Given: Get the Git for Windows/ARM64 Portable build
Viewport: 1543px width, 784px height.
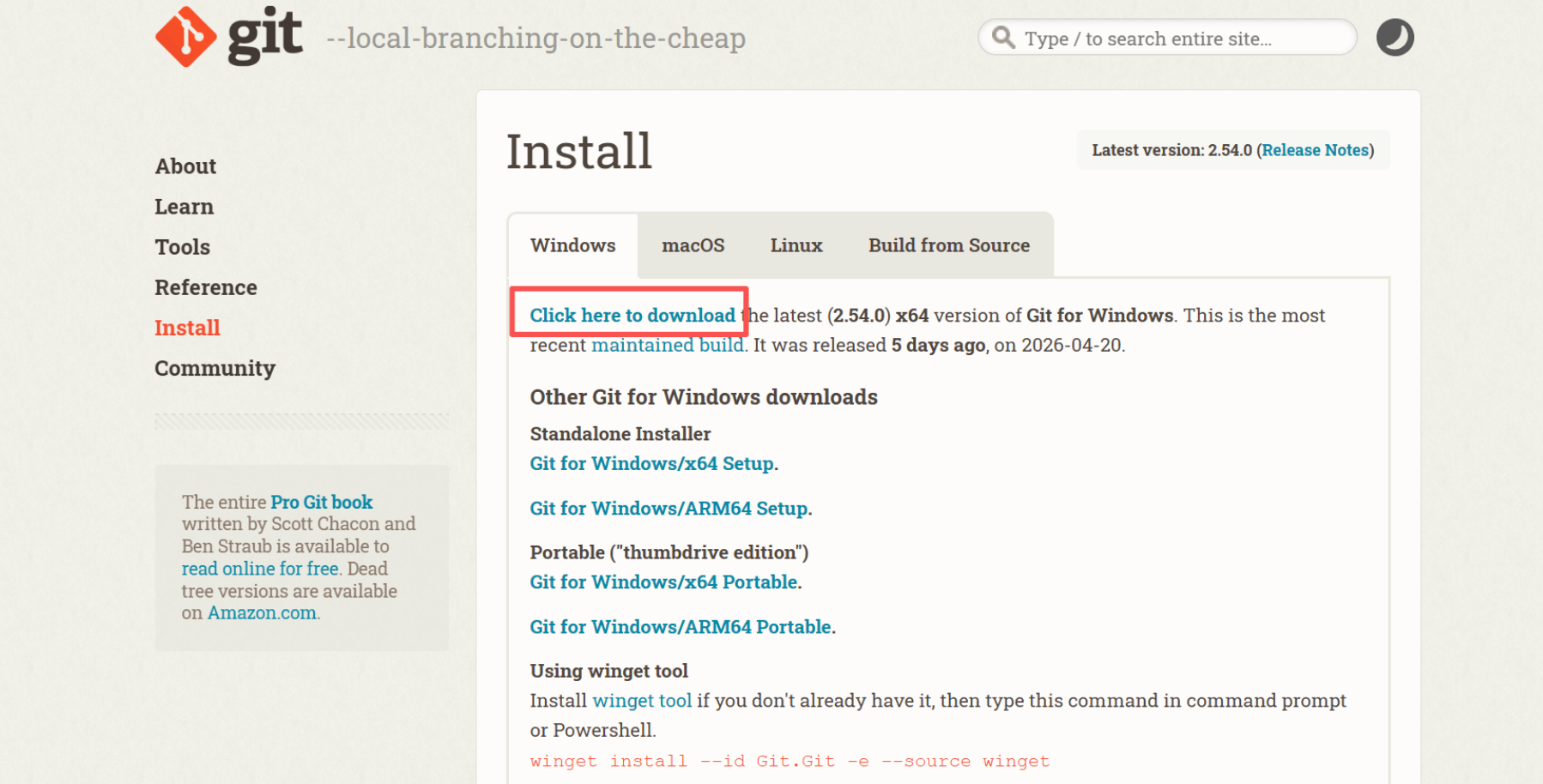Looking at the screenshot, I should [x=681, y=627].
